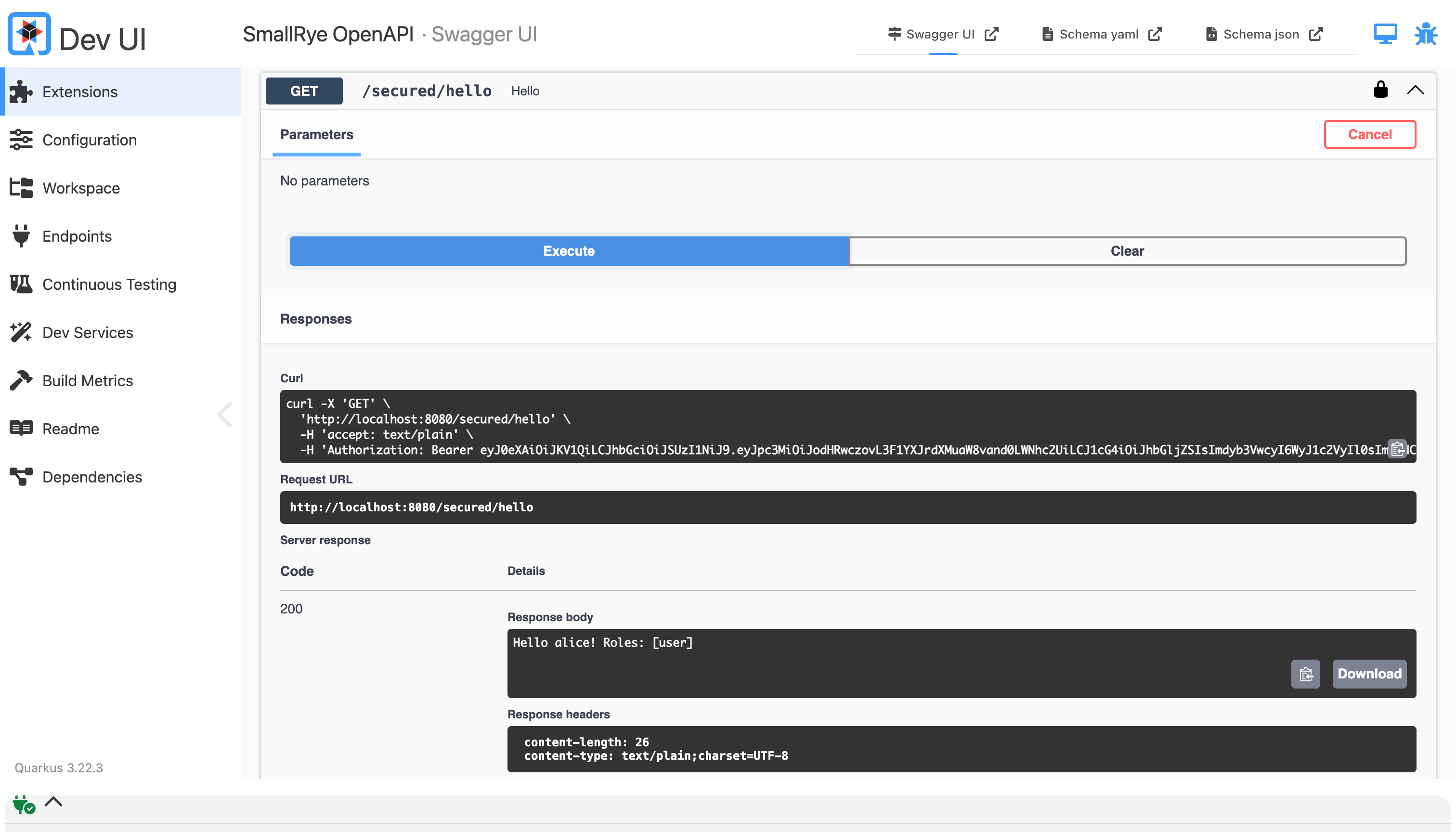The height and width of the screenshot is (832, 1456).
Task: Collapse the left sidebar with arrow
Action: (x=225, y=414)
